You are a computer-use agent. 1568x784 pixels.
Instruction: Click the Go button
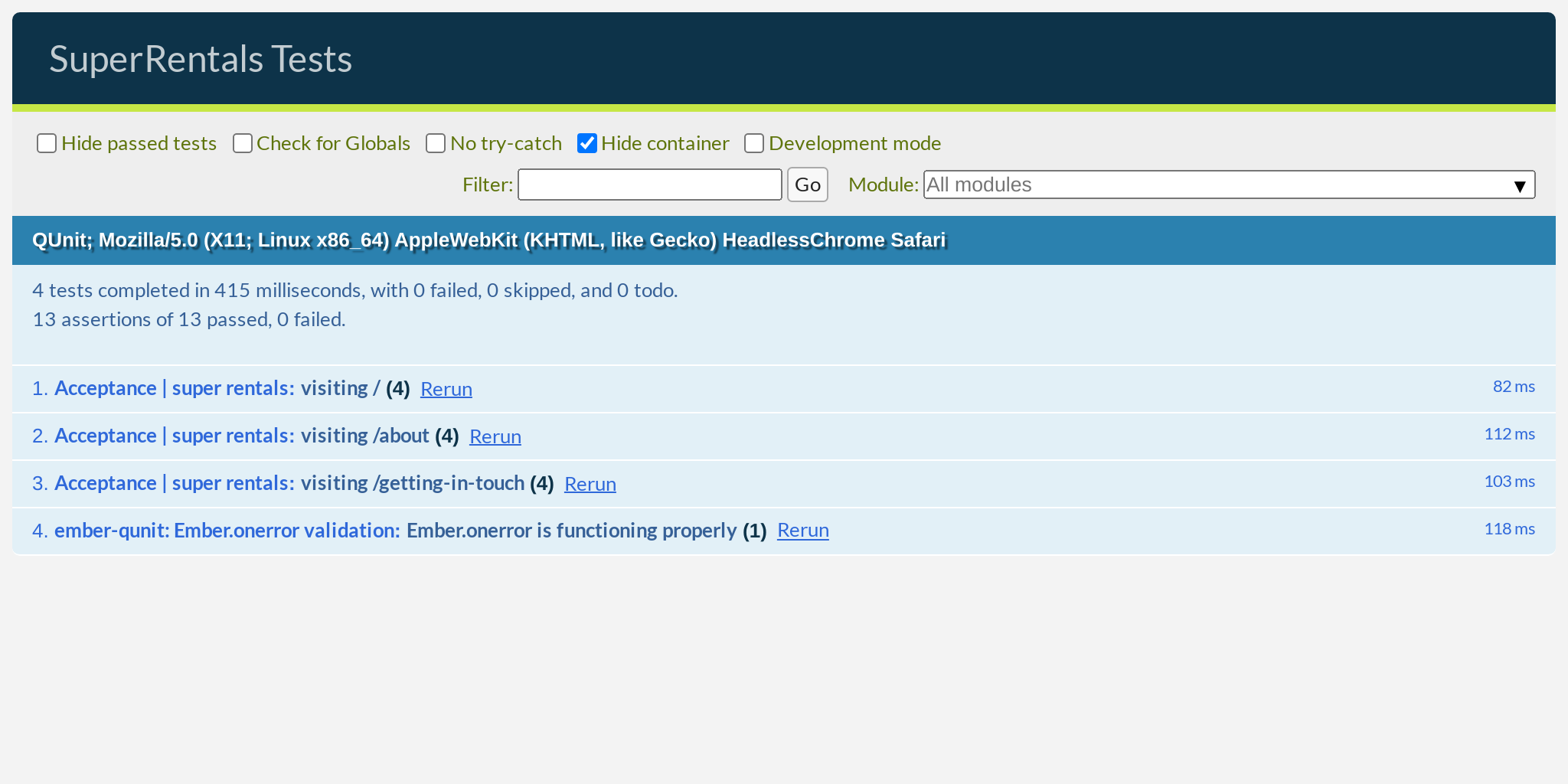coord(808,185)
